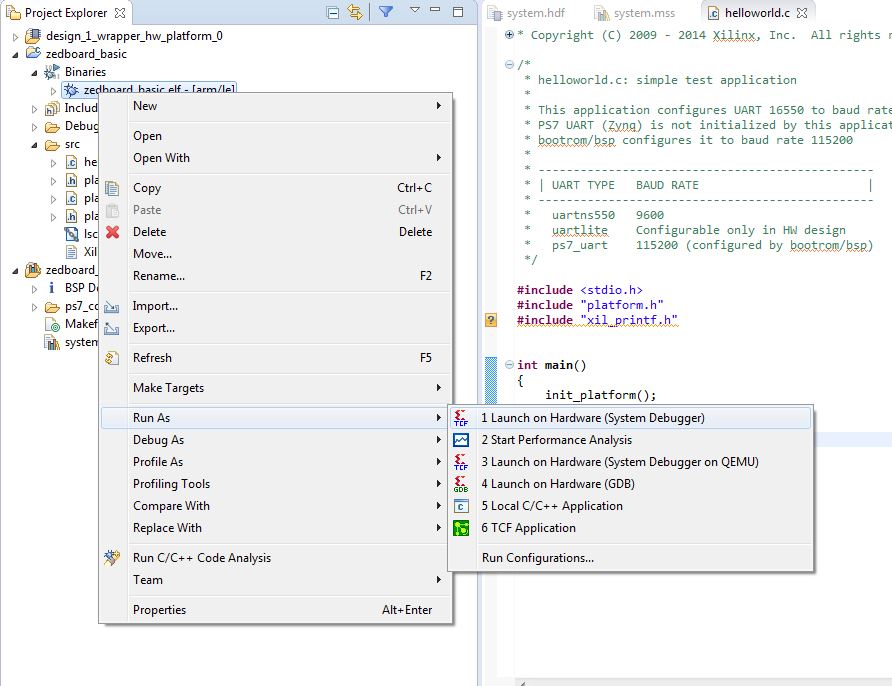Choose Copy from the context menu

click(x=276, y=188)
